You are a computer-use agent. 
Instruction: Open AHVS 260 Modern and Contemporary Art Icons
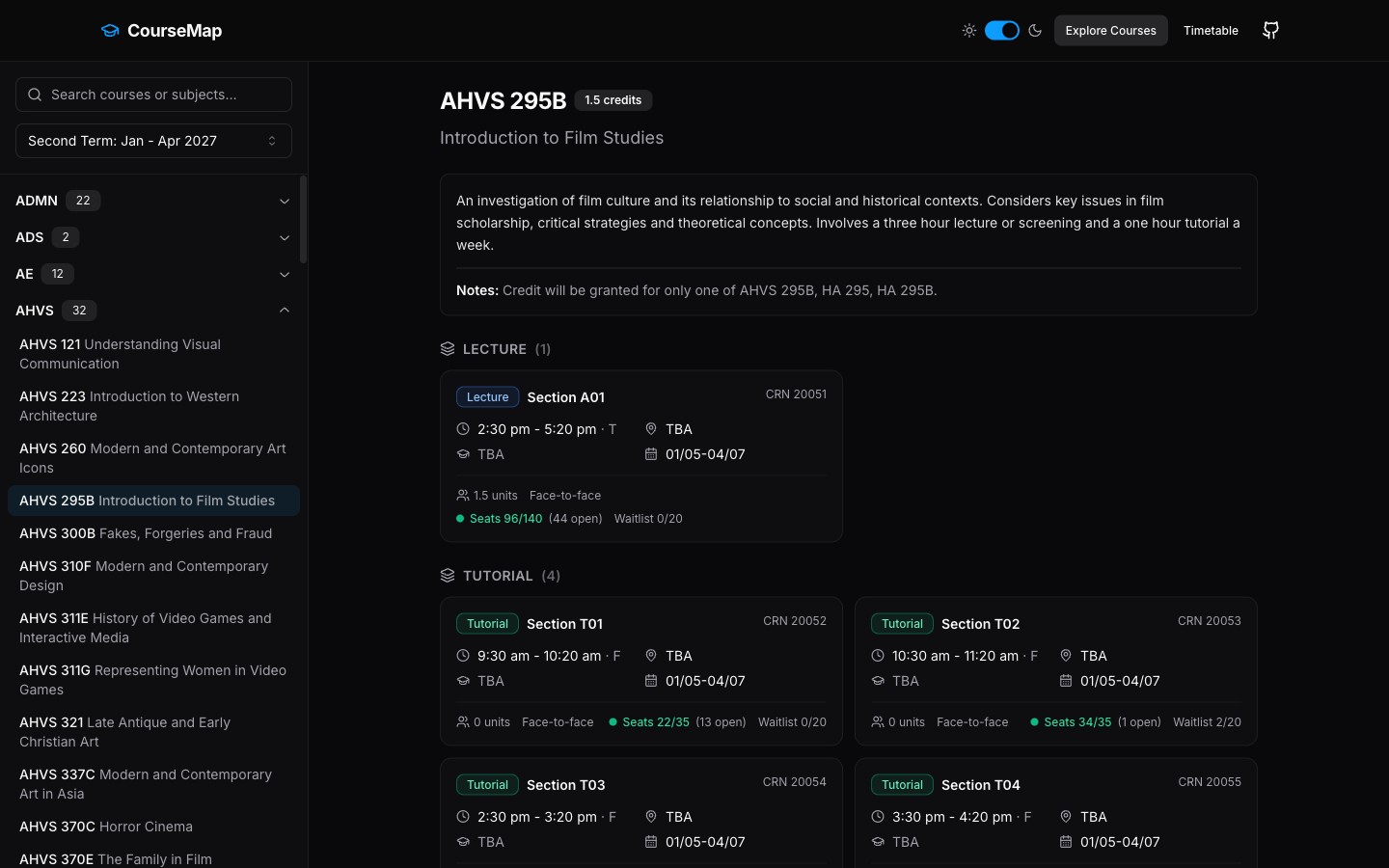click(153, 458)
